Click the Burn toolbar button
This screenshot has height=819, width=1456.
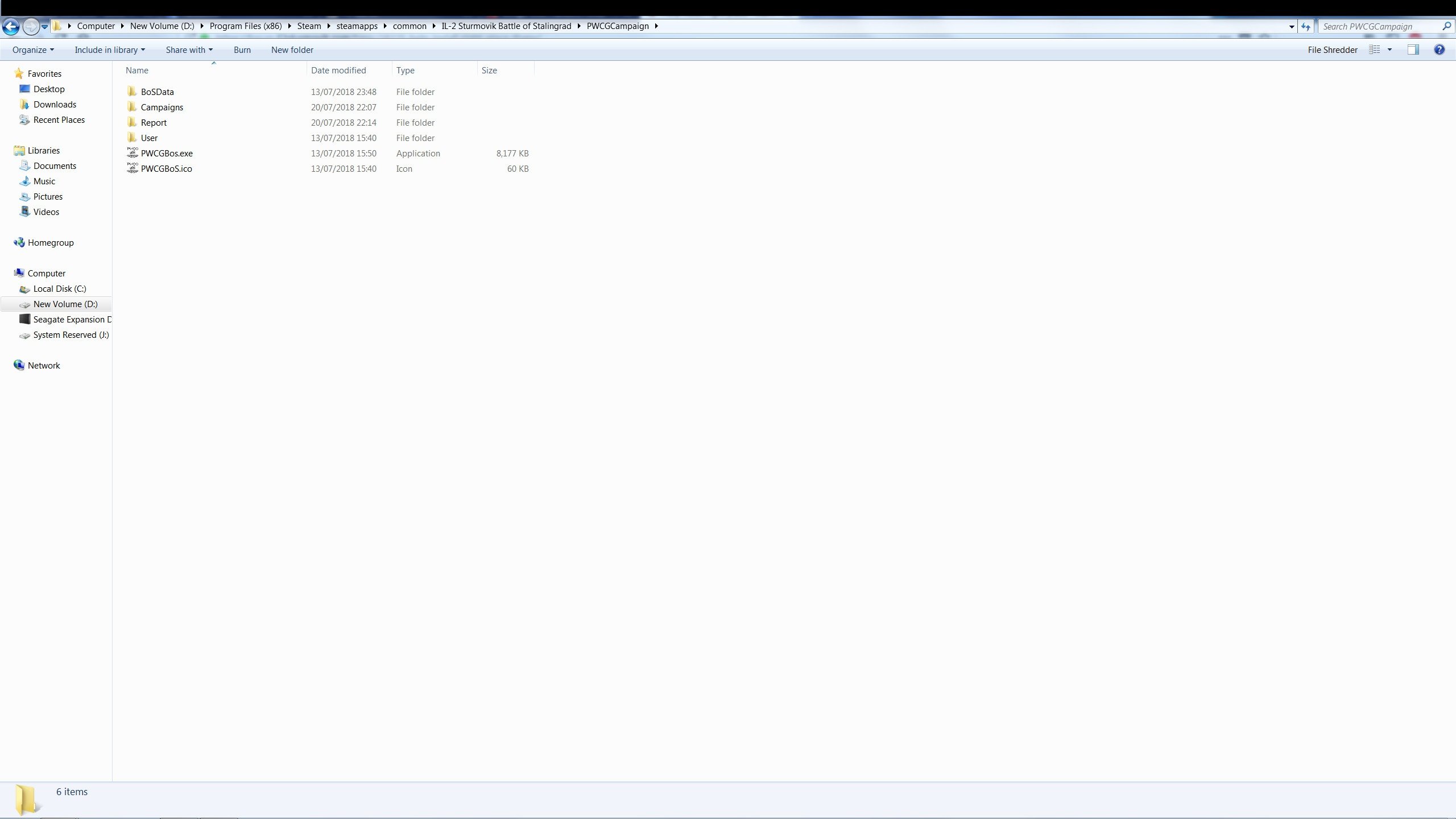point(242,49)
